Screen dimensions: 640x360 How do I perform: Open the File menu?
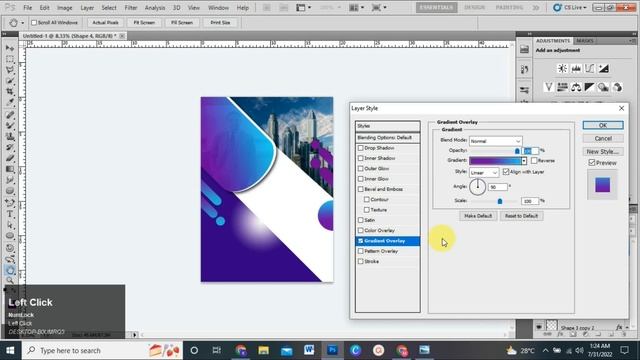pos(27,8)
